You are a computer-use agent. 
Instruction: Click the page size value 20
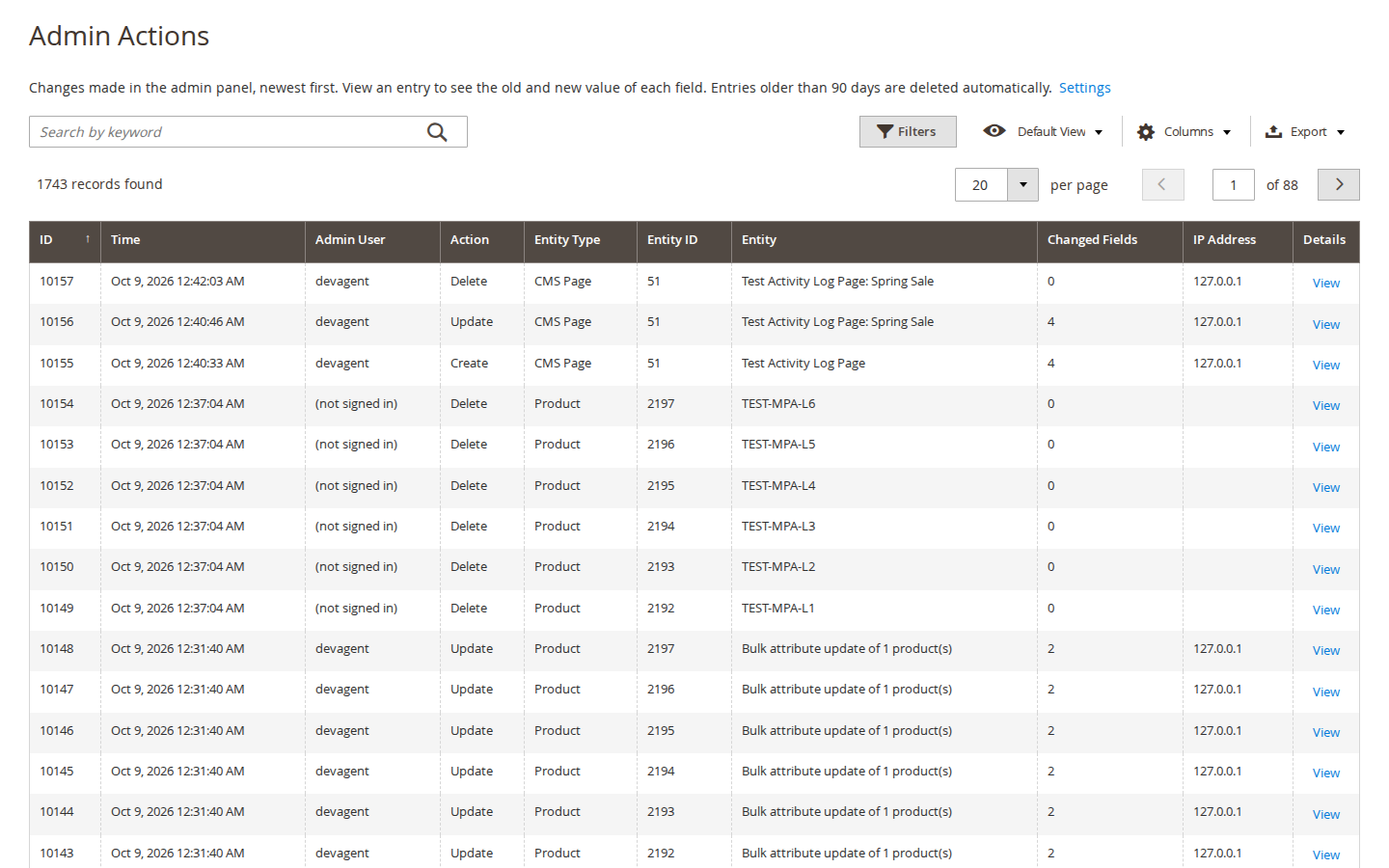point(980,185)
